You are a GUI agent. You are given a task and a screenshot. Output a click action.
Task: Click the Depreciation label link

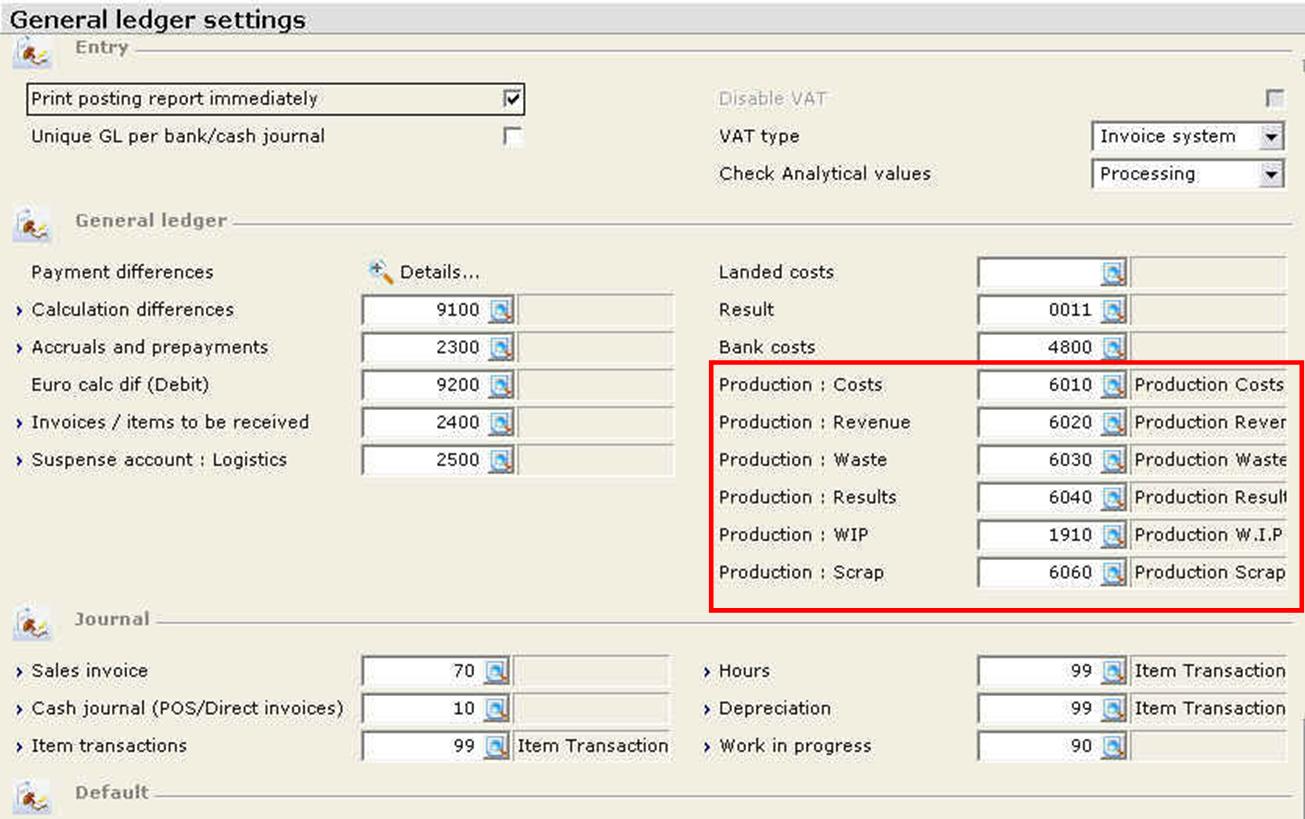tap(774, 708)
